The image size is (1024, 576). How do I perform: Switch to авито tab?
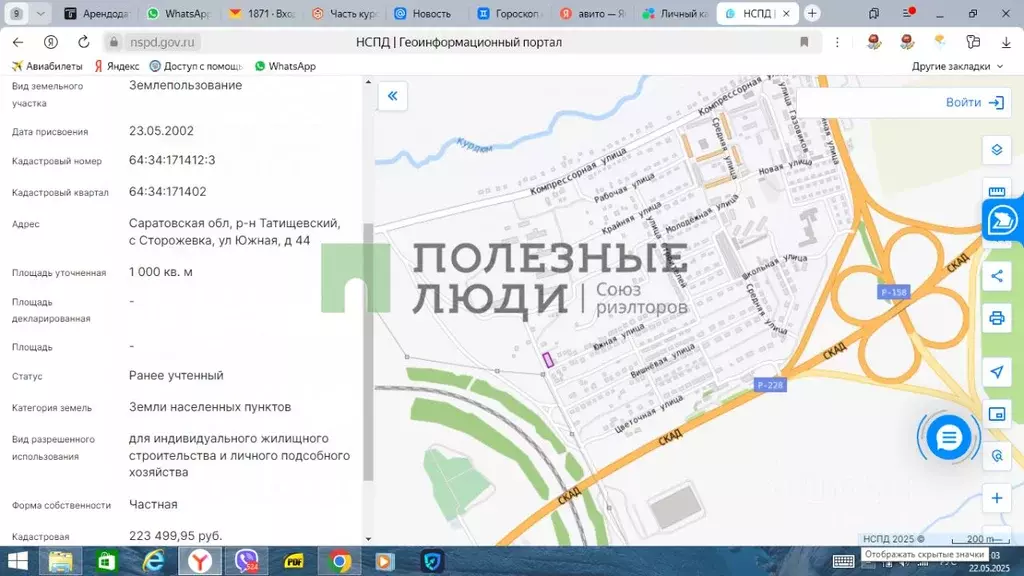592,13
